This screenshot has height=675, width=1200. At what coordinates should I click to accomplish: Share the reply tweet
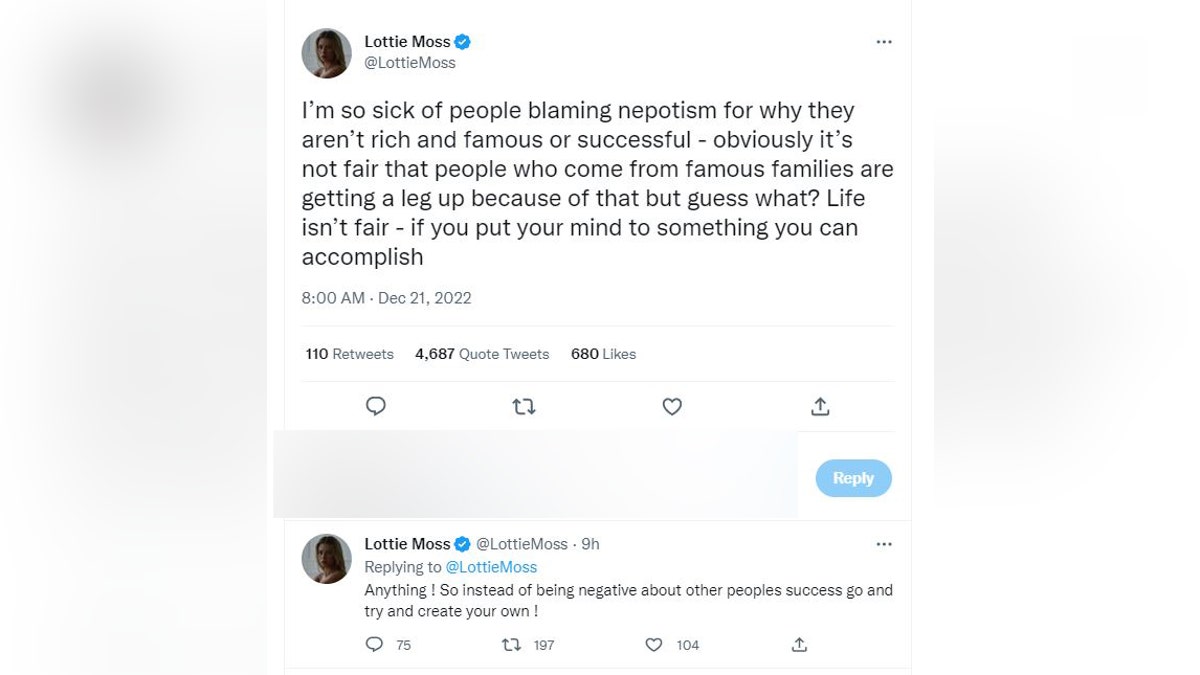(x=799, y=645)
